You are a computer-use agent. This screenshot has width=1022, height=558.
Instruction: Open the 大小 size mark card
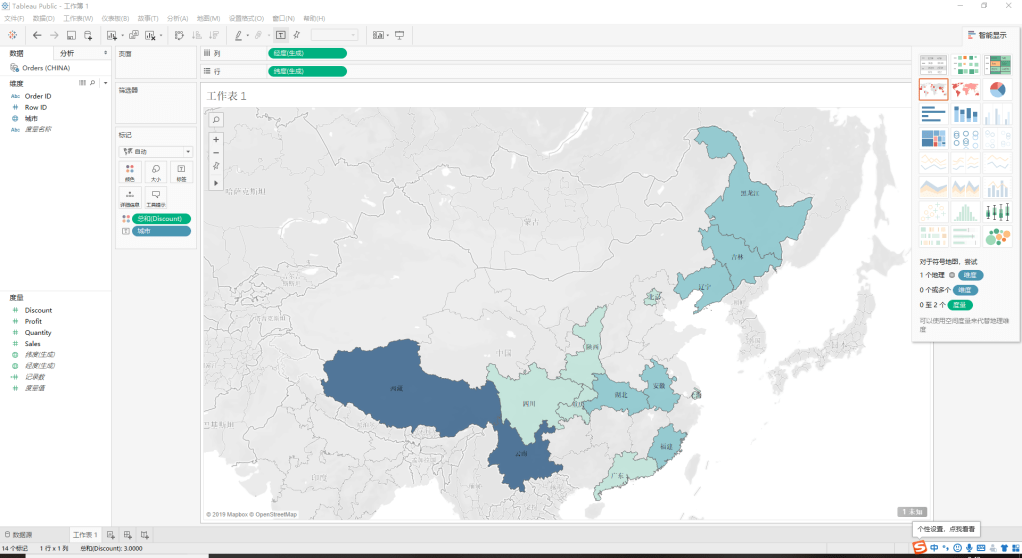click(155, 172)
